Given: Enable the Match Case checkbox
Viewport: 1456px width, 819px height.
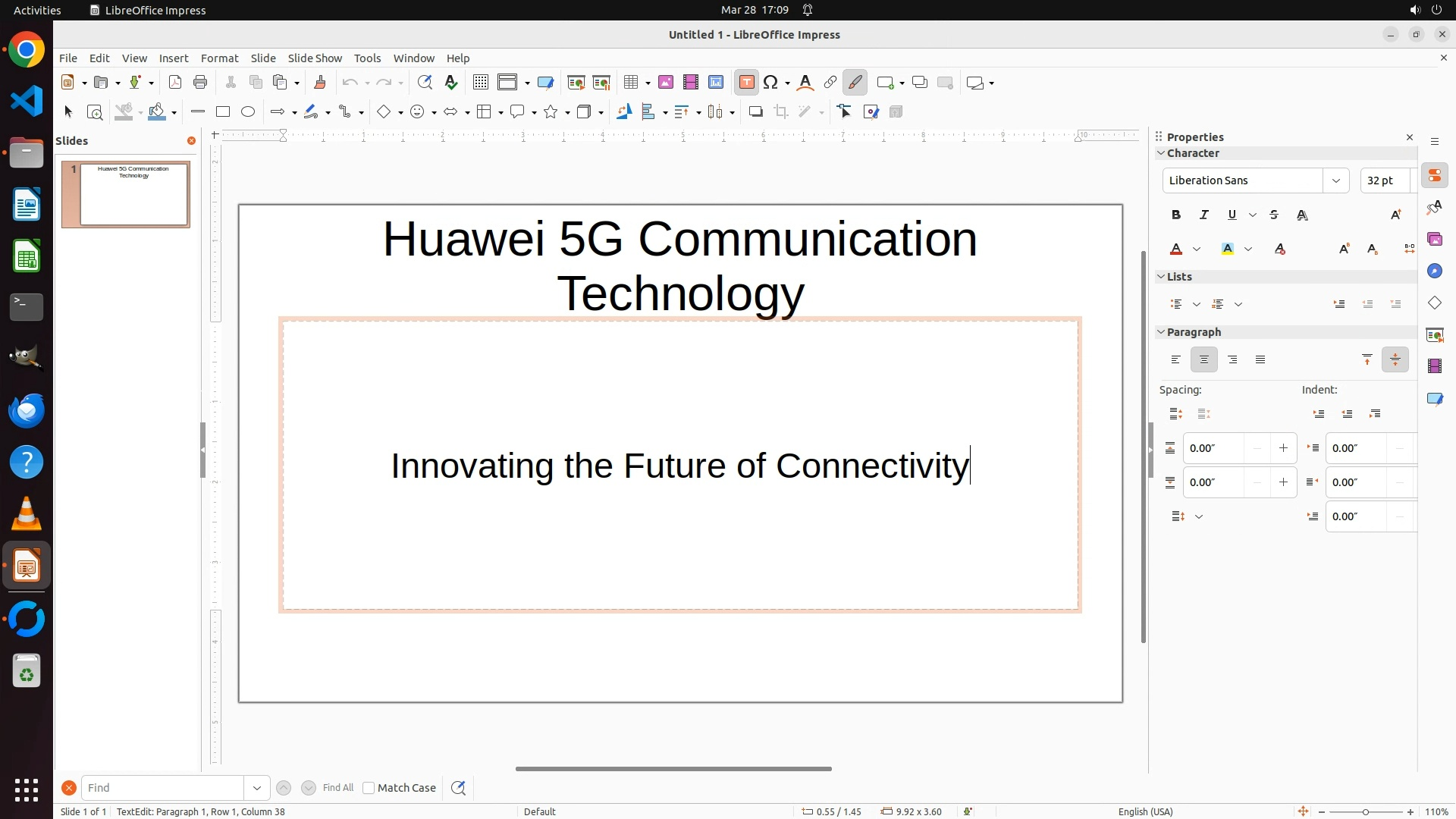Looking at the screenshot, I should [369, 788].
